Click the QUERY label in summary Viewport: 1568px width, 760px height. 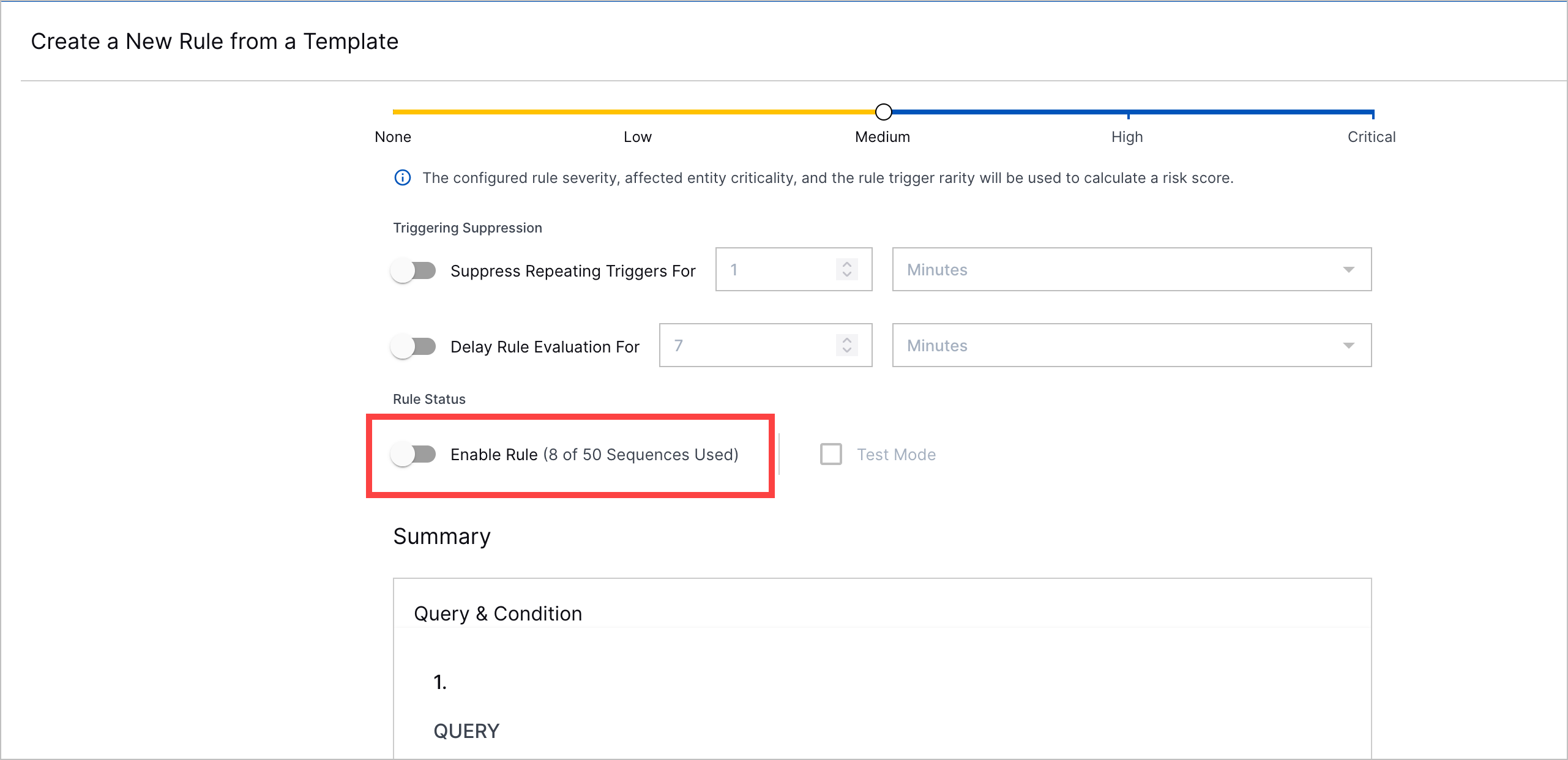pyautogui.click(x=466, y=731)
